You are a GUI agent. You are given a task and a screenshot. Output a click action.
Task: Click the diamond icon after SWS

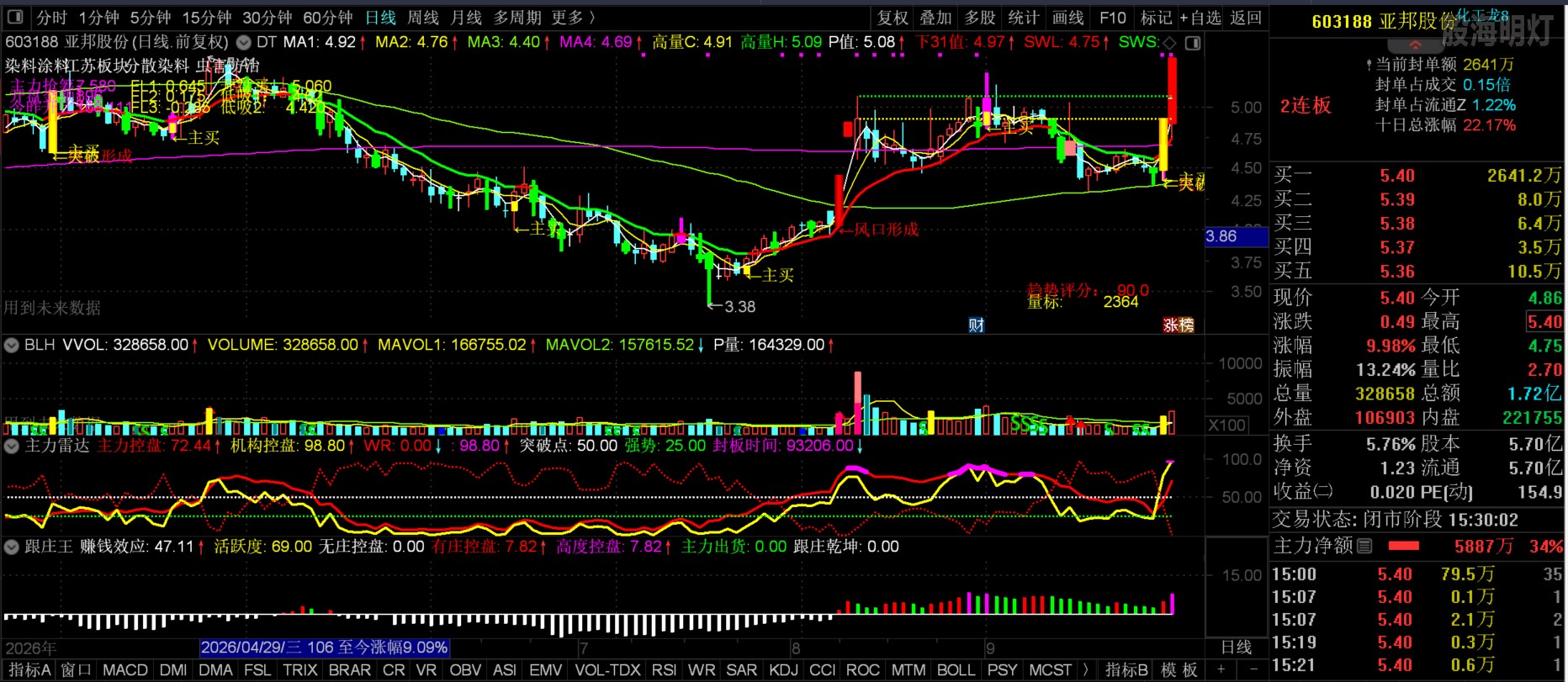(1169, 42)
